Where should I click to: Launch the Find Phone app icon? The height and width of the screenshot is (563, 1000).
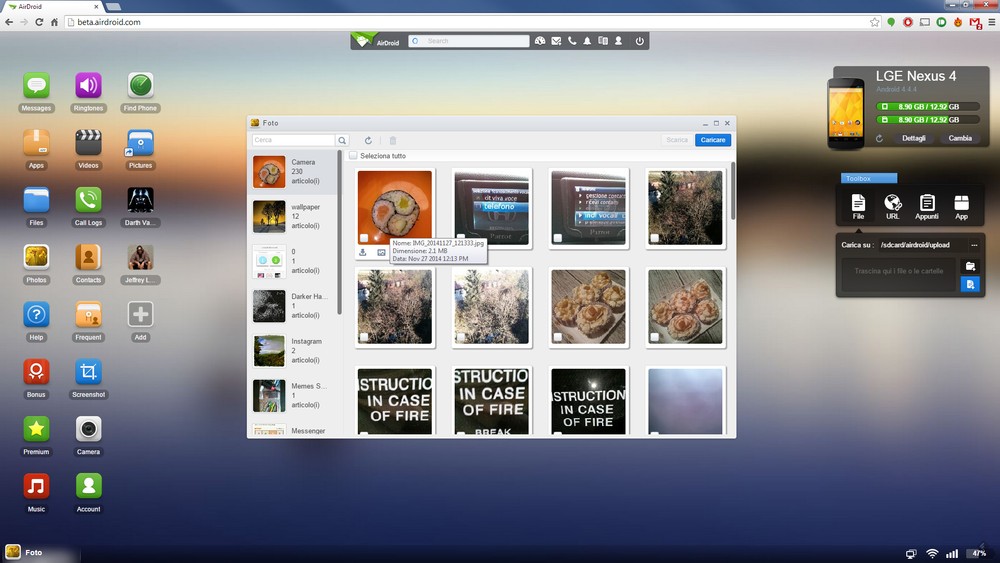tap(140, 87)
